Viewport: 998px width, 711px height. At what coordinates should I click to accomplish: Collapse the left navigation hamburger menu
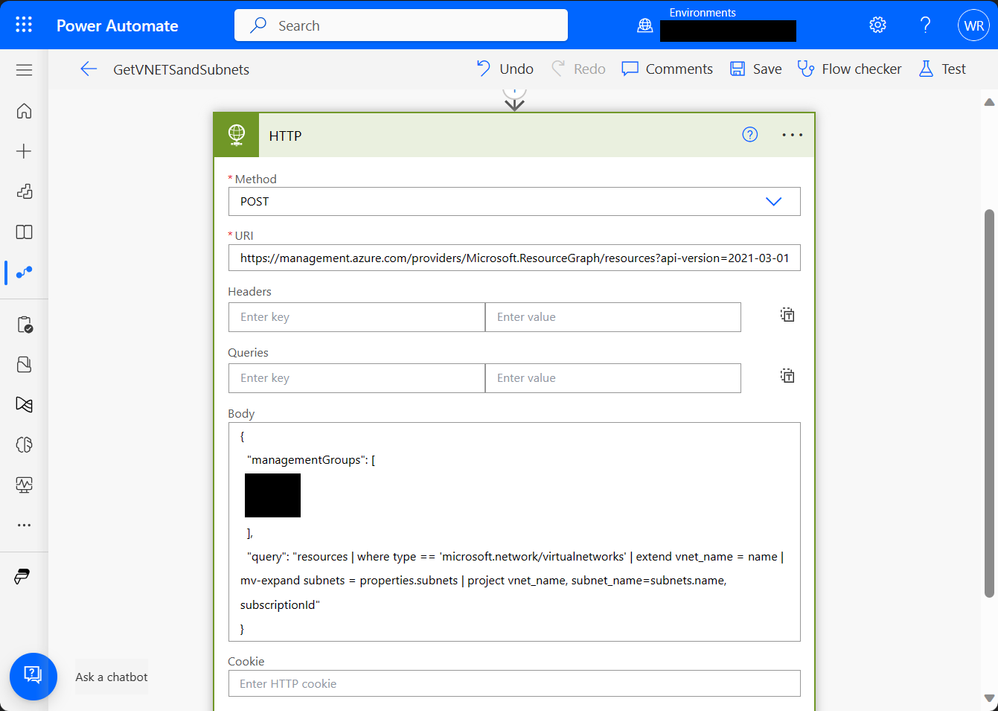click(x=24, y=70)
